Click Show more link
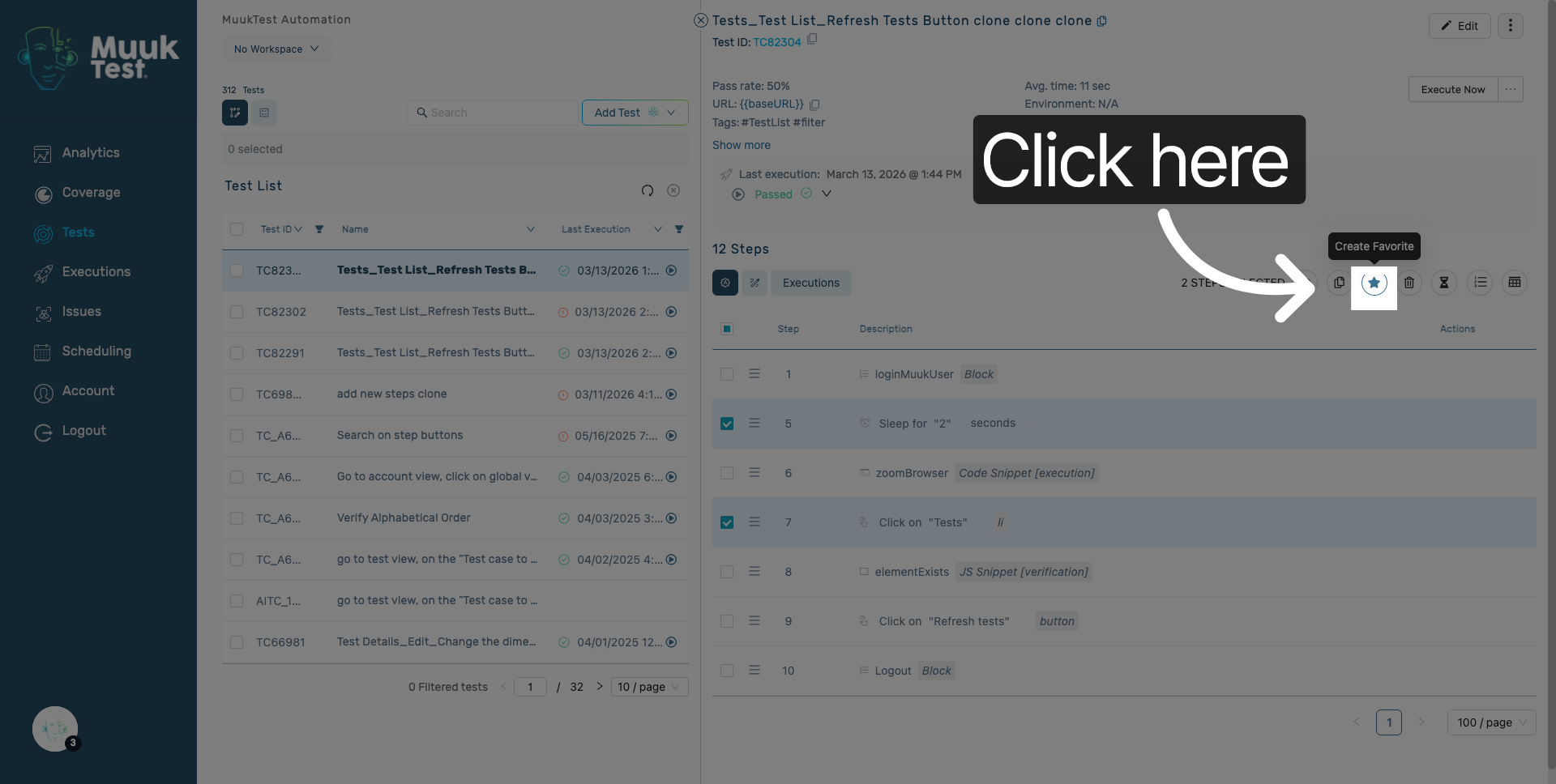 coord(742,145)
